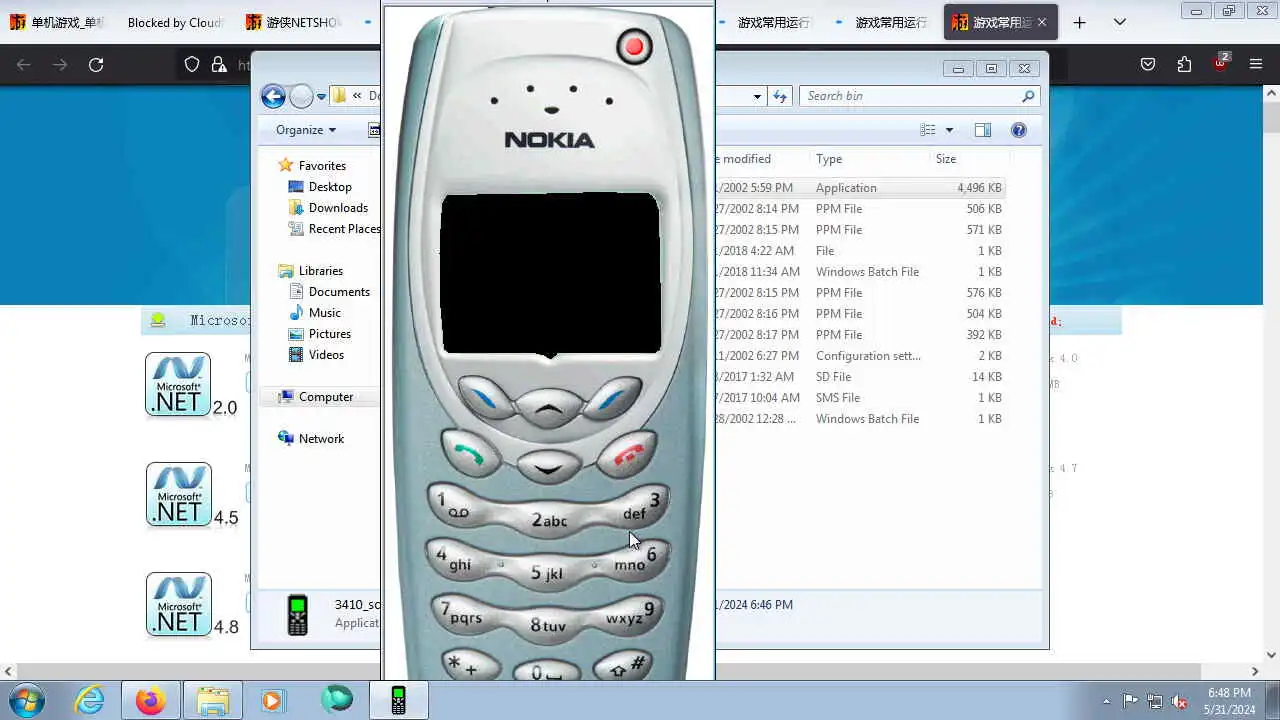1280x720 pixels.
Task: Open Videos library
Action: tap(326, 355)
